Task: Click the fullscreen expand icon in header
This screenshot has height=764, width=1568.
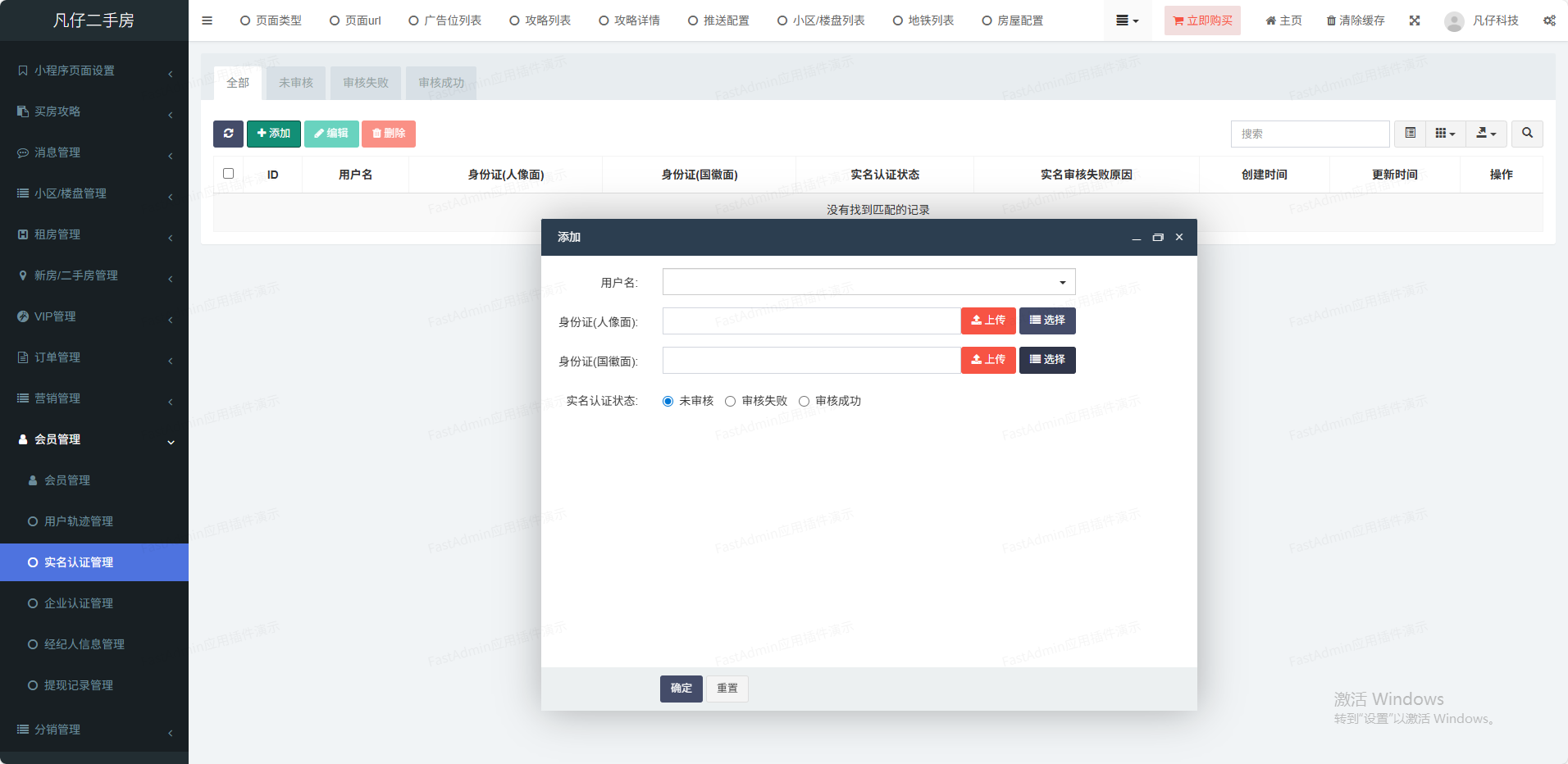Action: [1415, 20]
